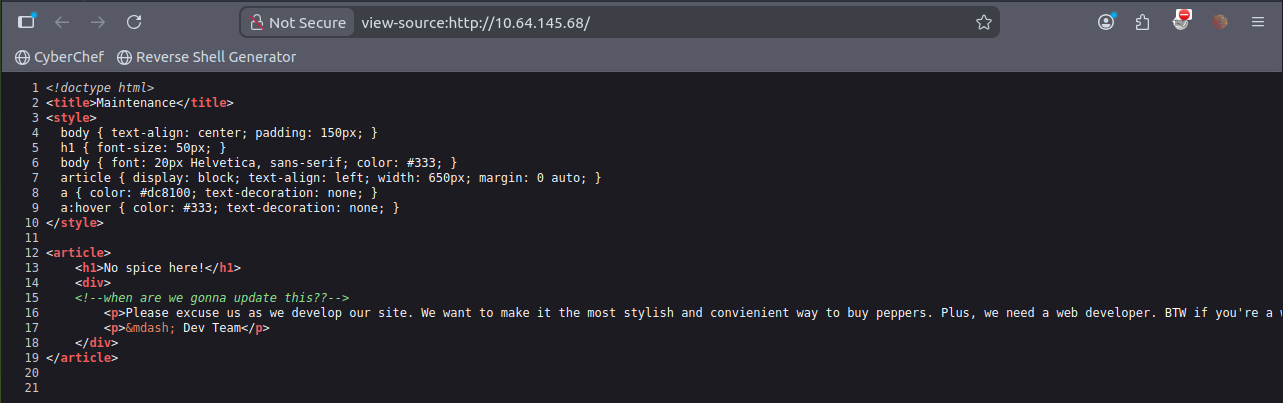1283x403 pixels.
Task: Open the Firefox account icon
Action: (1106, 22)
